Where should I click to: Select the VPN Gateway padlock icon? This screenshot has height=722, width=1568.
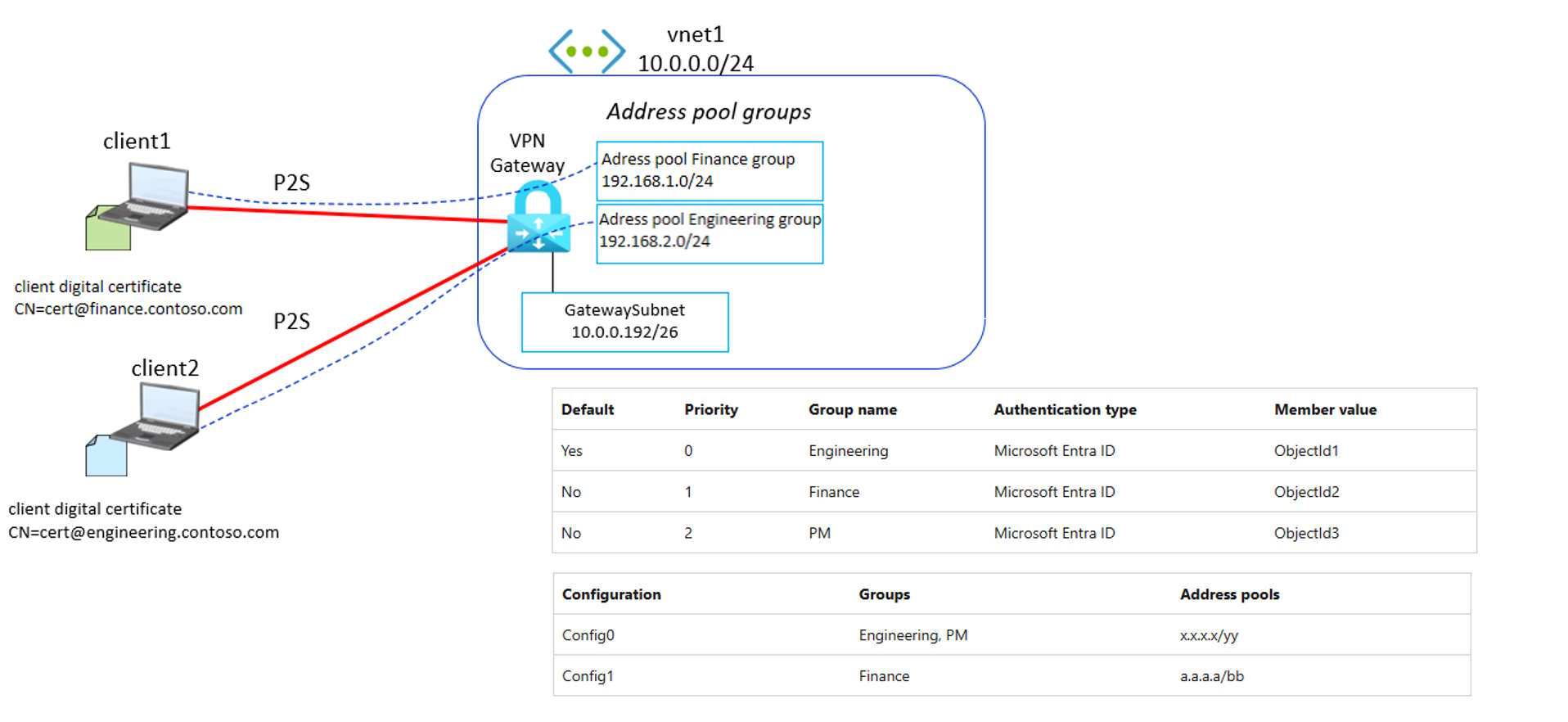coord(538,218)
